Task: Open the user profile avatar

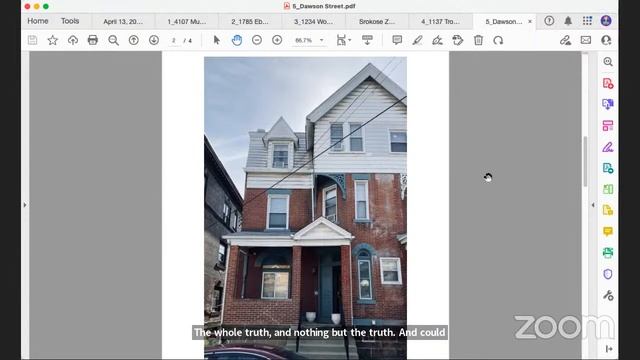Action: coord(606,20)
